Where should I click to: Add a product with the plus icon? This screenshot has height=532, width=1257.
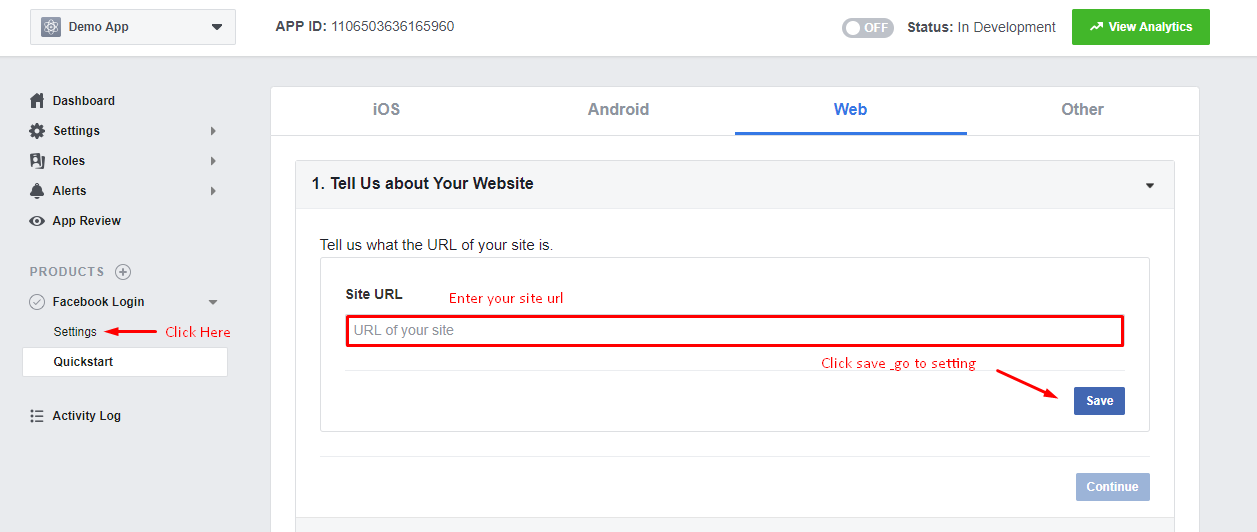coord(123,272)
